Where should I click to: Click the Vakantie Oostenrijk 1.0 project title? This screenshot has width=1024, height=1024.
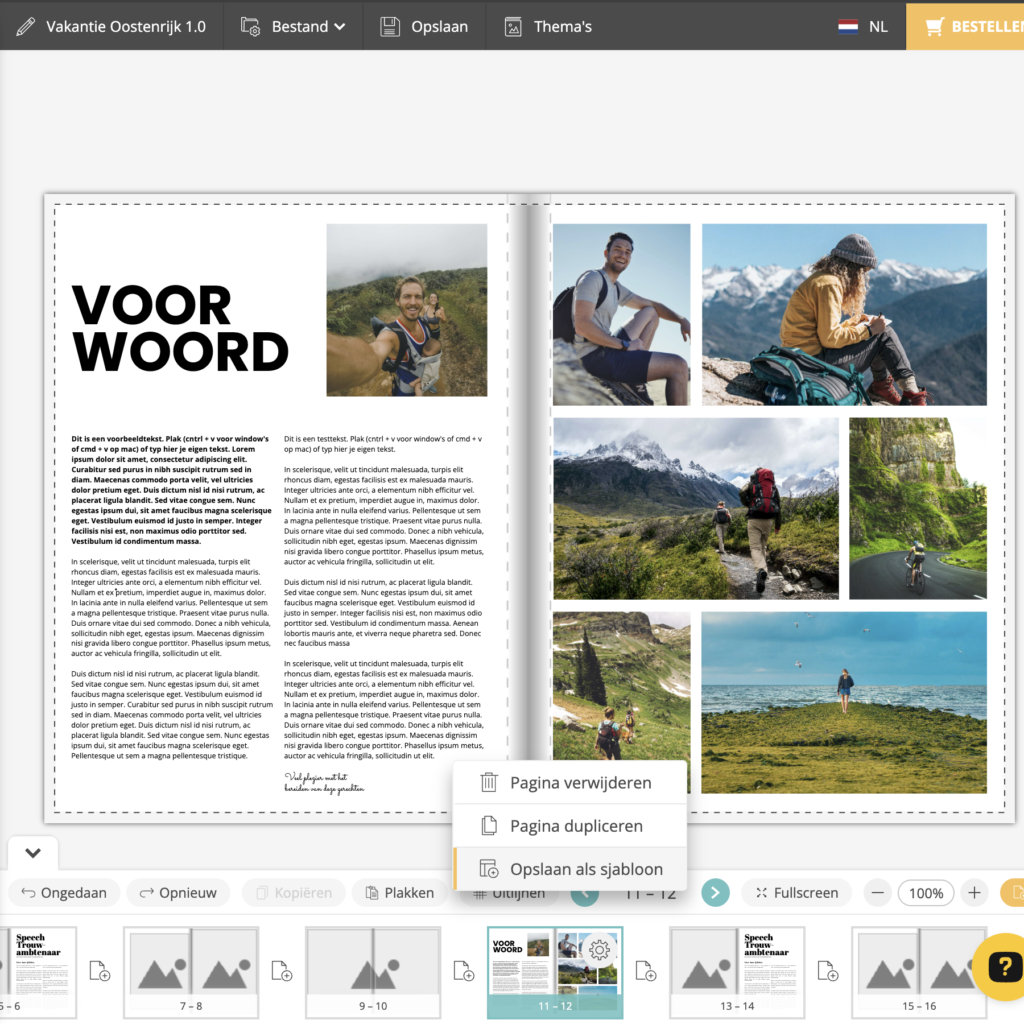tap(125, 27)
